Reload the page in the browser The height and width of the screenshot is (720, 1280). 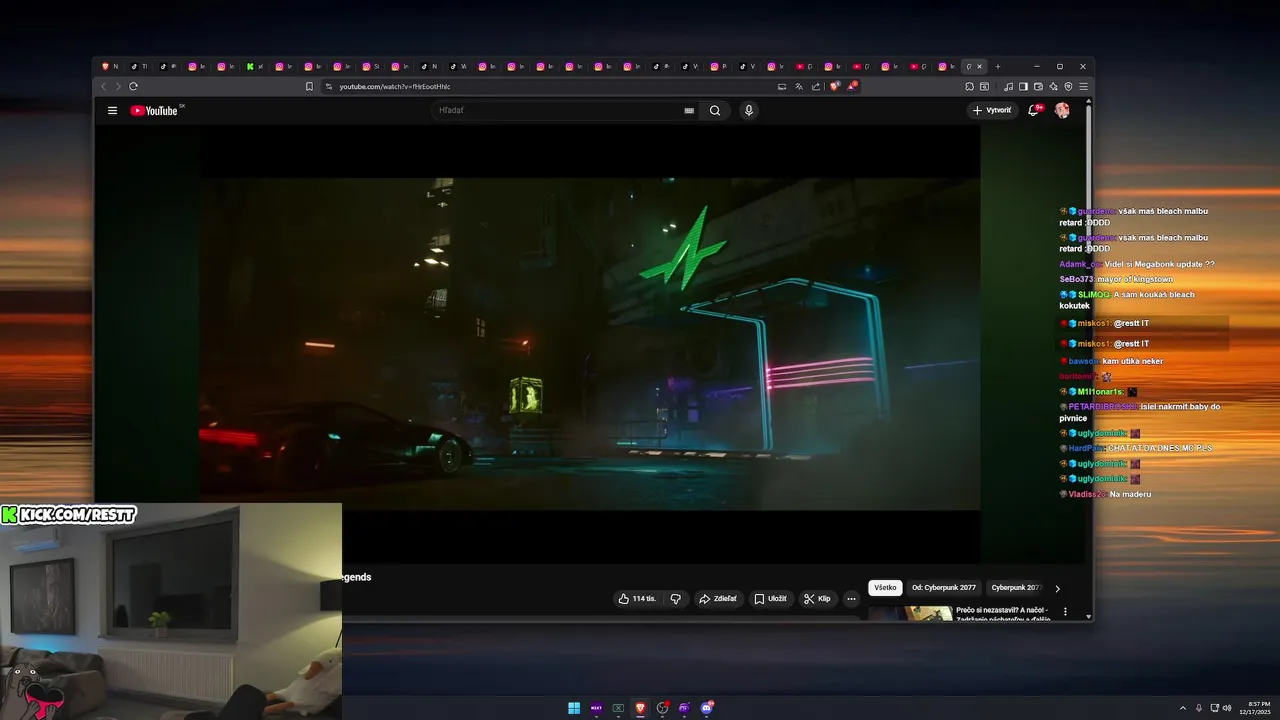133,87
